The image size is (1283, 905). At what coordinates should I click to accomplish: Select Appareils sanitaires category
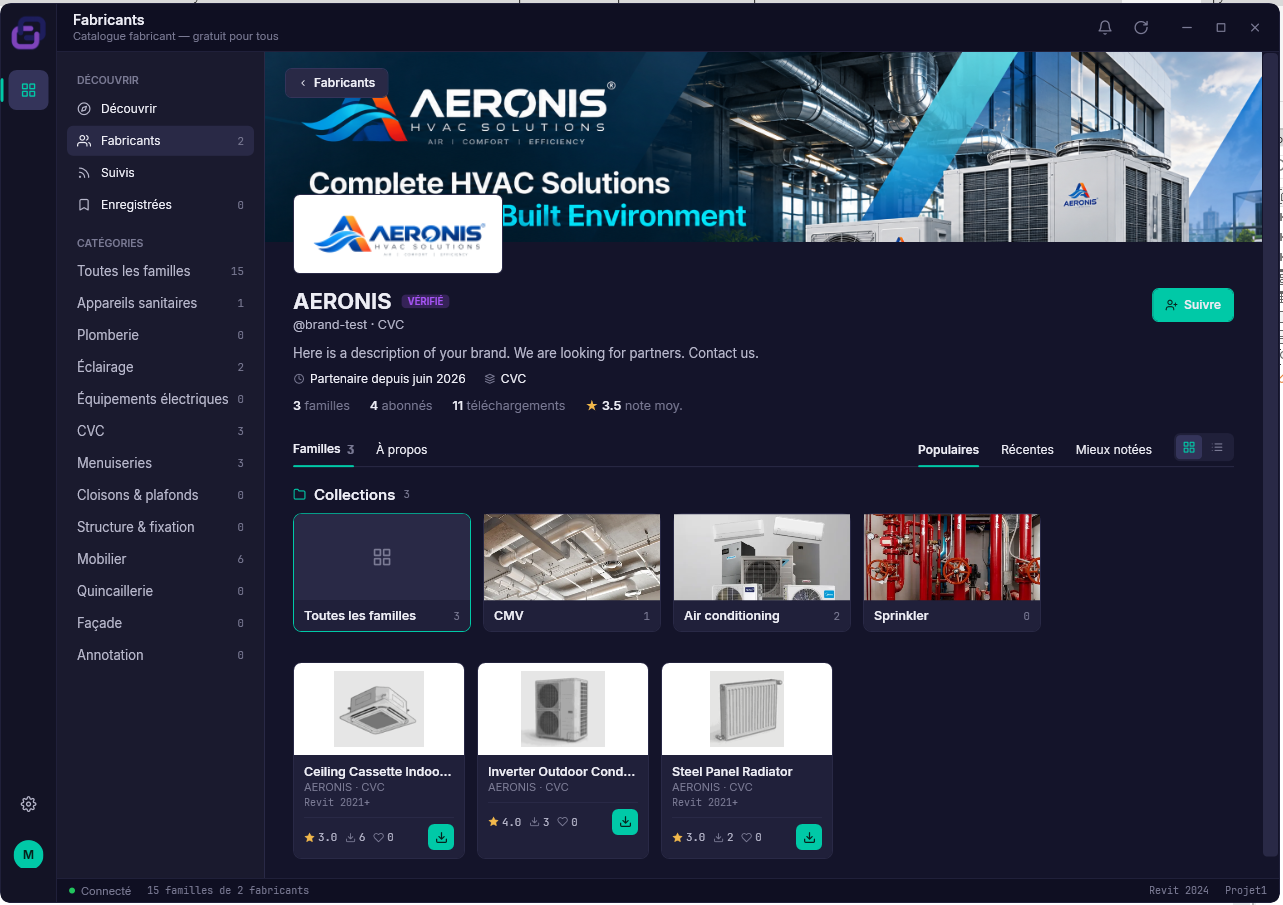[161, 303]
